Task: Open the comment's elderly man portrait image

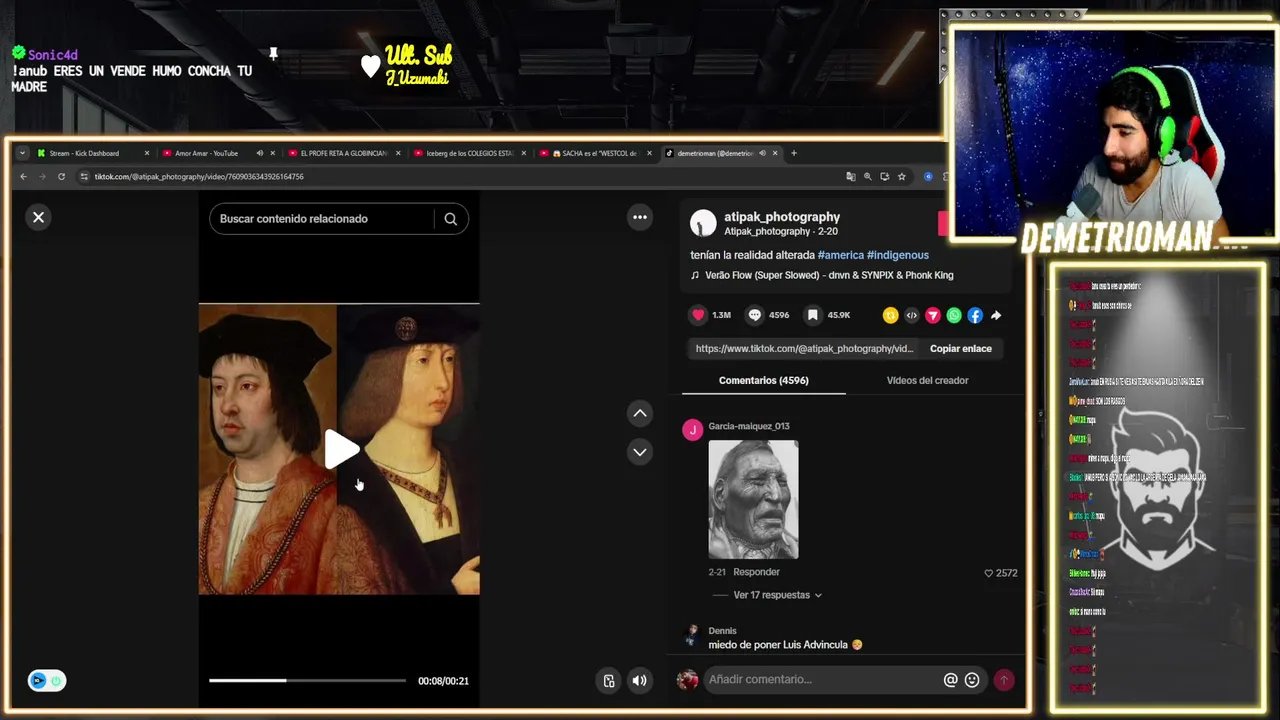Action: (753, 499)
